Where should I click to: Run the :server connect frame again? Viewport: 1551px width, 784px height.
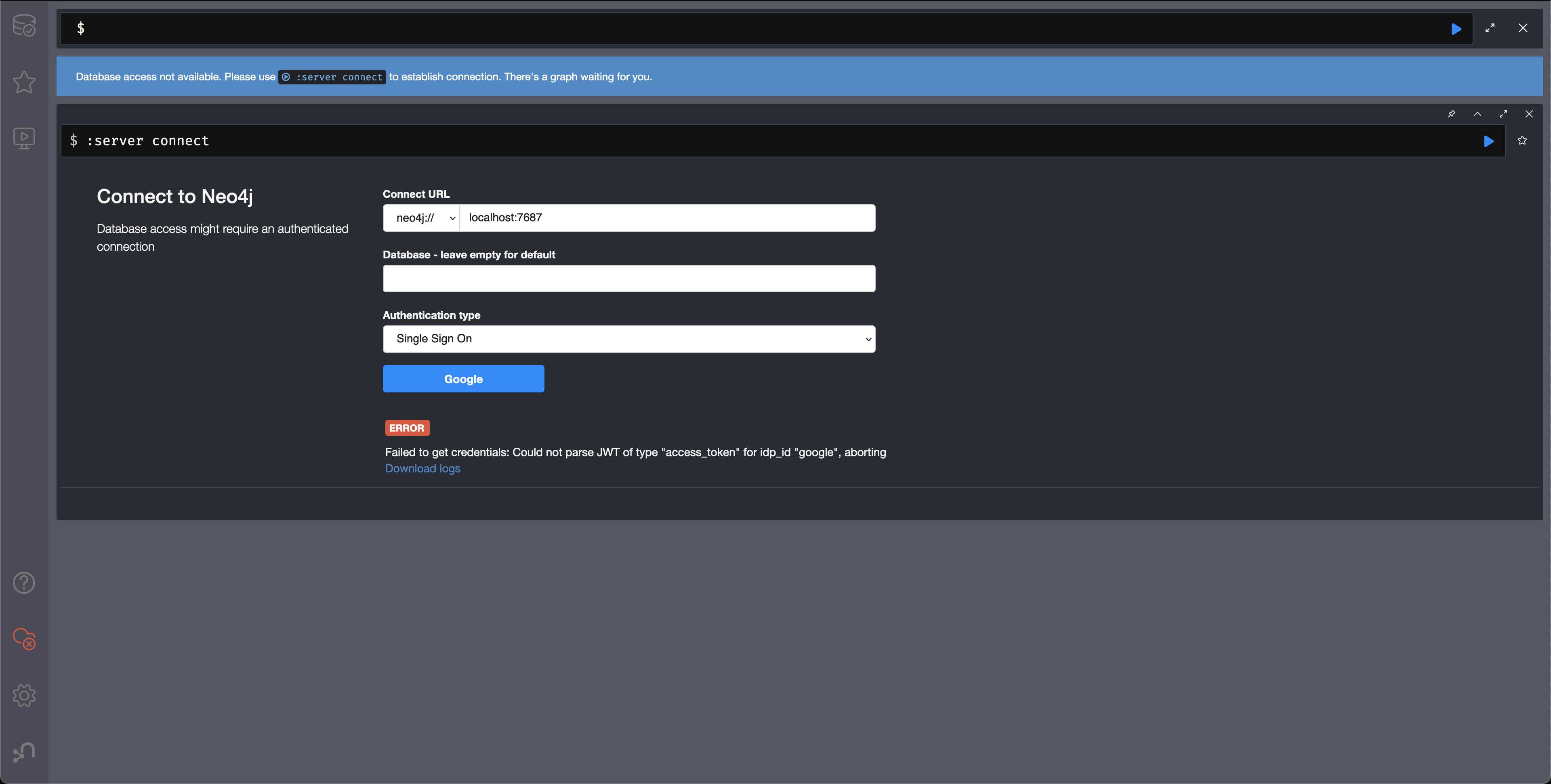point(1488,141)
